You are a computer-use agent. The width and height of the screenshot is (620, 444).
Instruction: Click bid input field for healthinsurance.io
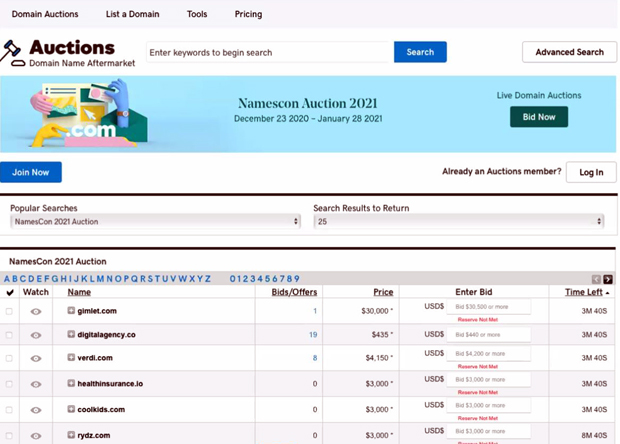489,380
